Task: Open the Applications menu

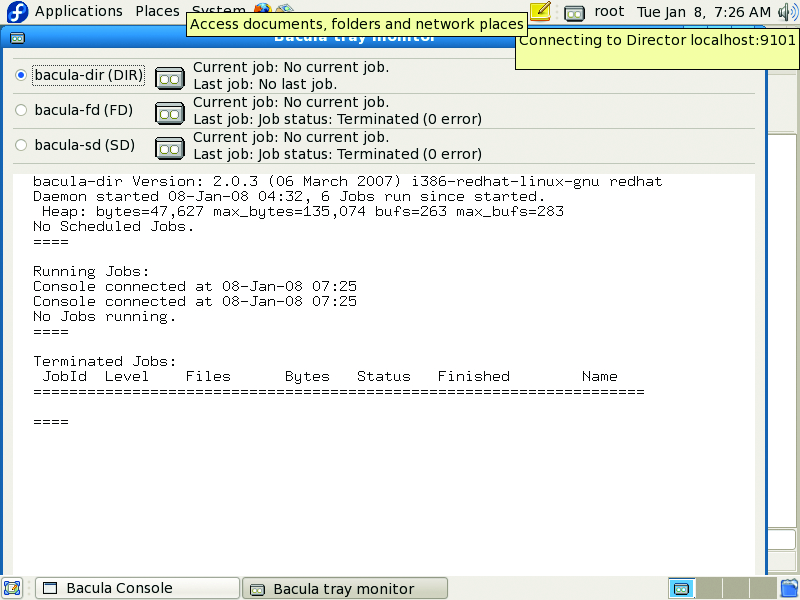Action: [78, 12]
